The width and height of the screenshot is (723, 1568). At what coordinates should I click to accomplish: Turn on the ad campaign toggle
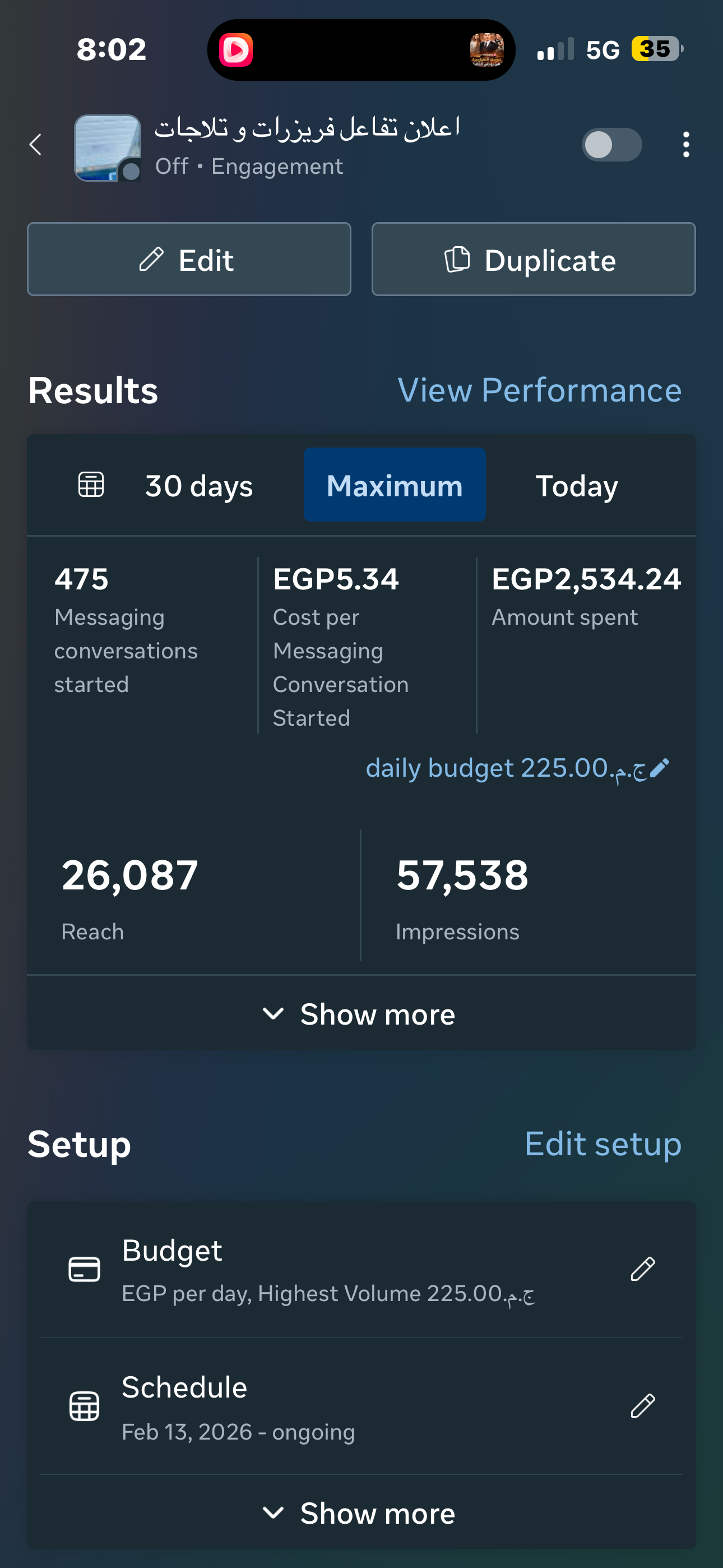611,145
